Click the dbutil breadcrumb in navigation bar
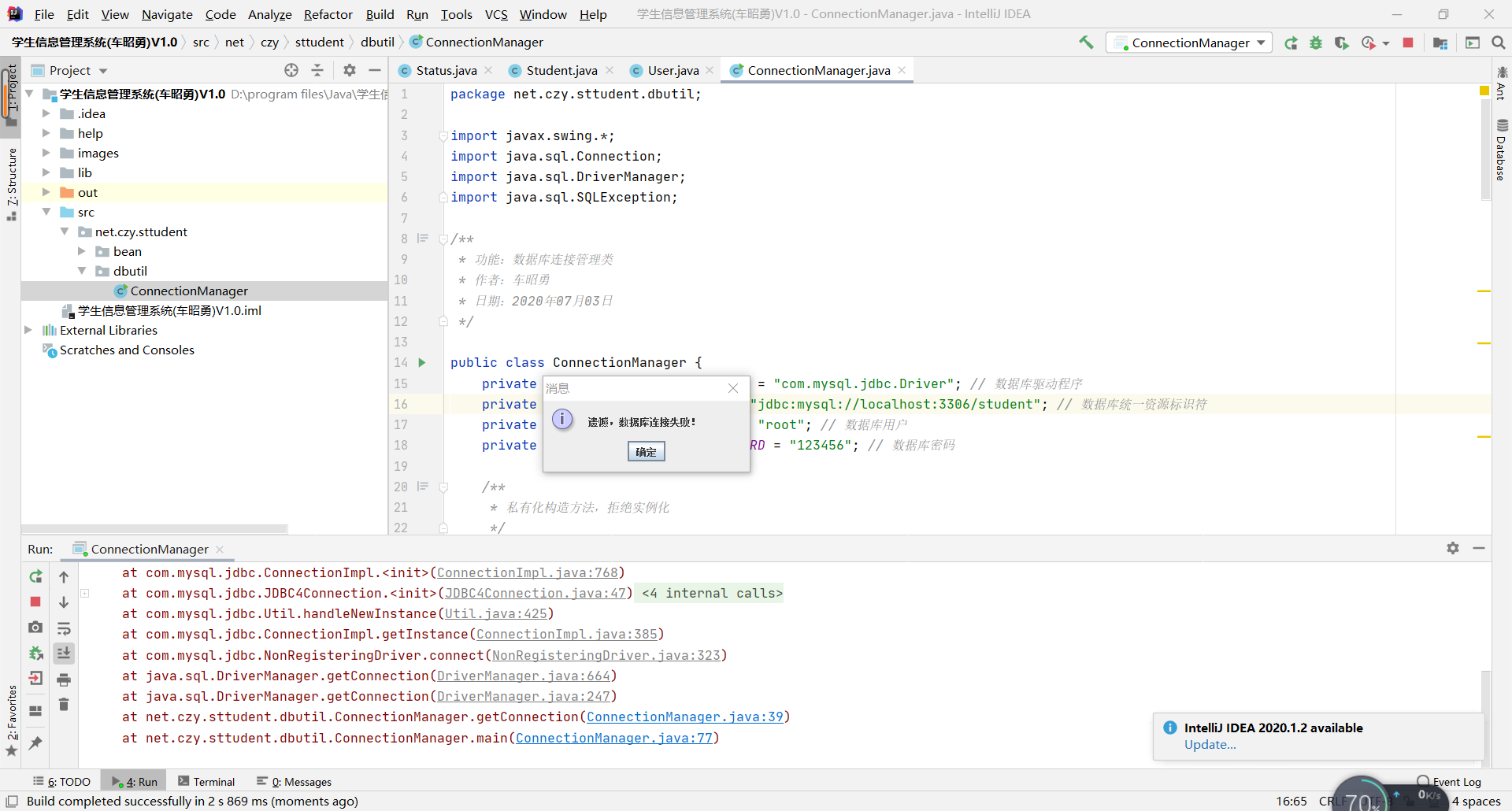Screen dimensions: 1512x811 (378, 43)
